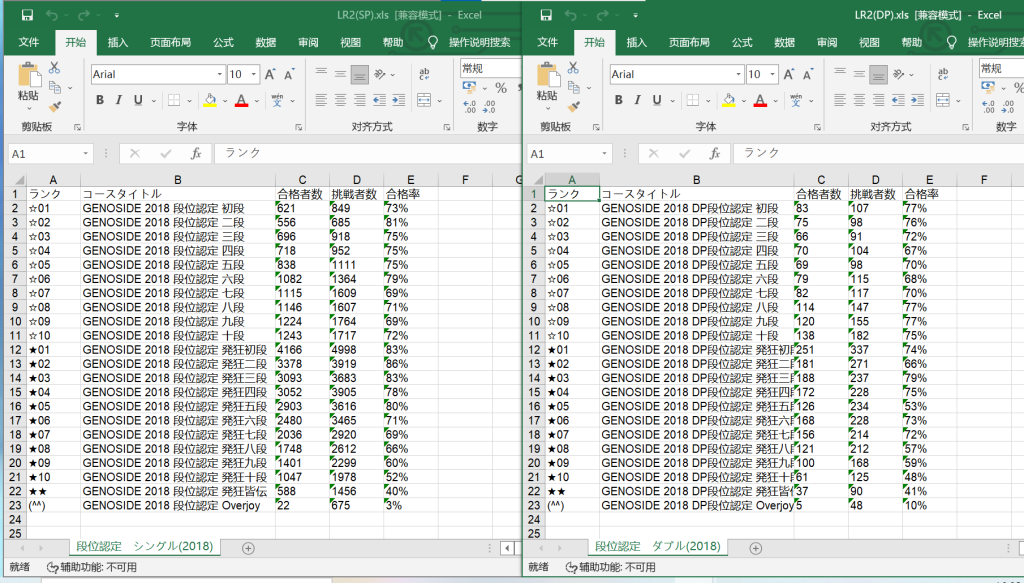Click the Save icon in the LR2(SP) window

point(27,15)
